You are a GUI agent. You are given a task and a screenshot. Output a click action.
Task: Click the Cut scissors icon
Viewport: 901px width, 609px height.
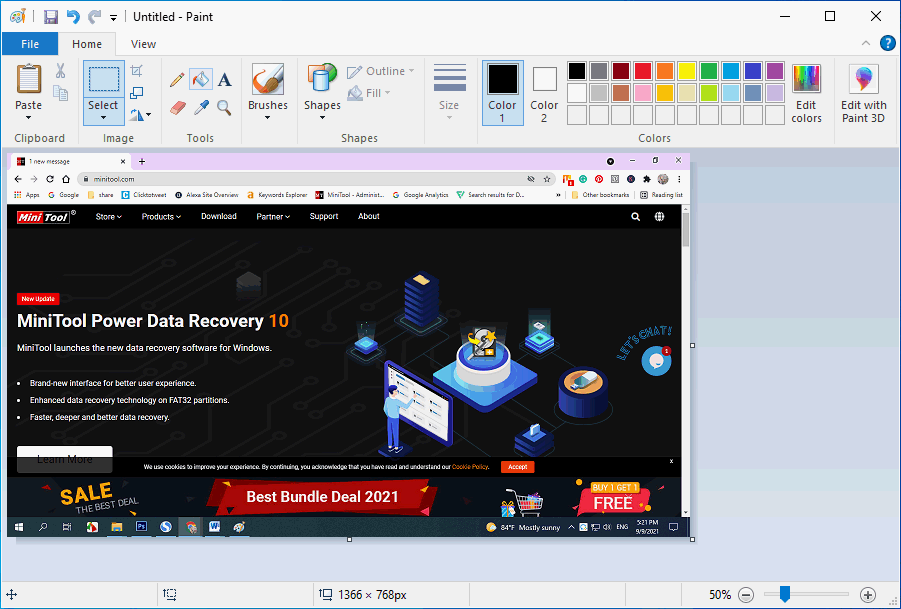point(60,71)
